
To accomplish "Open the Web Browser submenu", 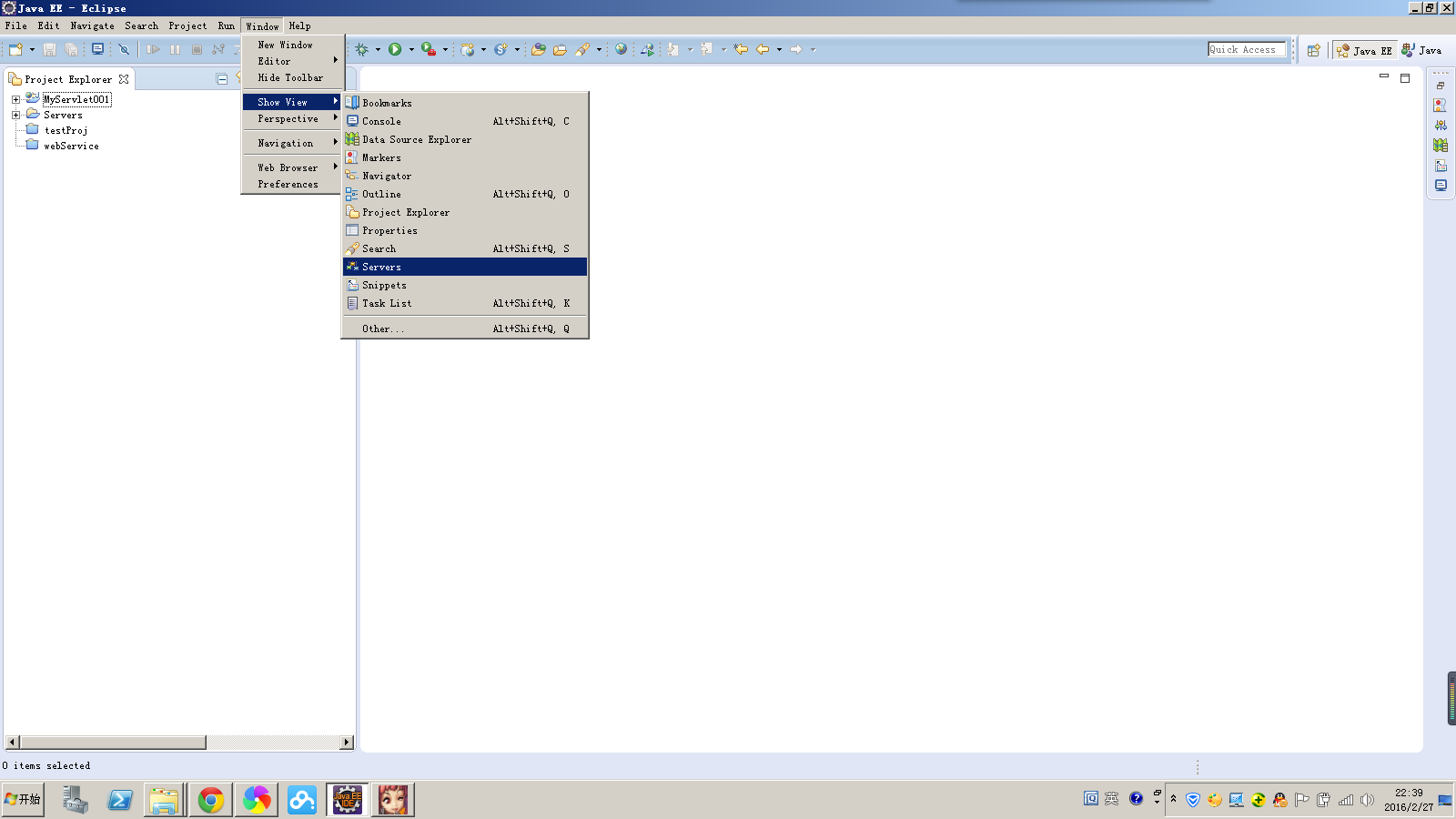I will (291, 167).
